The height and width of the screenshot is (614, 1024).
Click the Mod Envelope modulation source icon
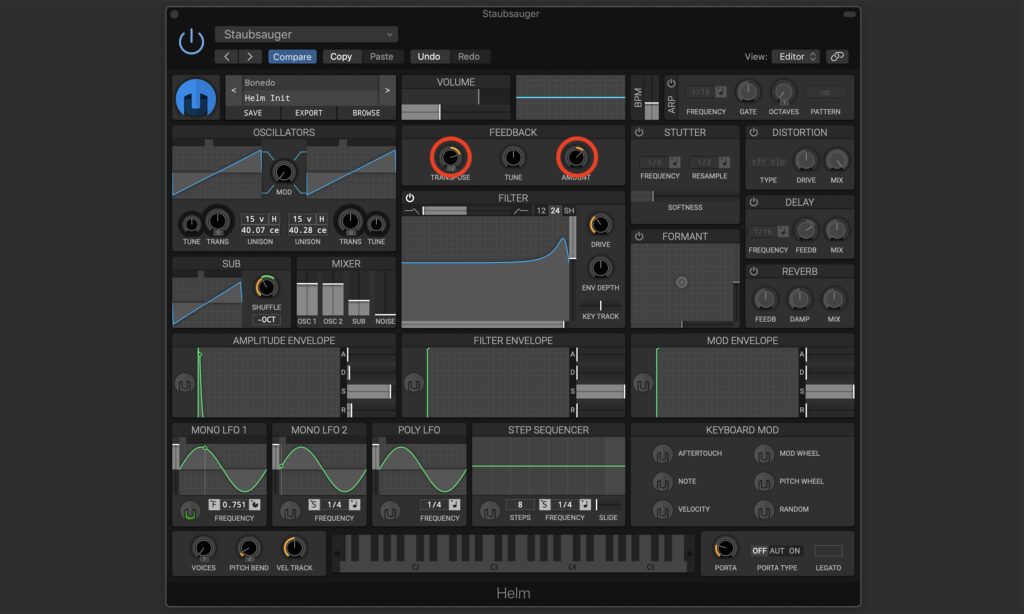(643, 384)
